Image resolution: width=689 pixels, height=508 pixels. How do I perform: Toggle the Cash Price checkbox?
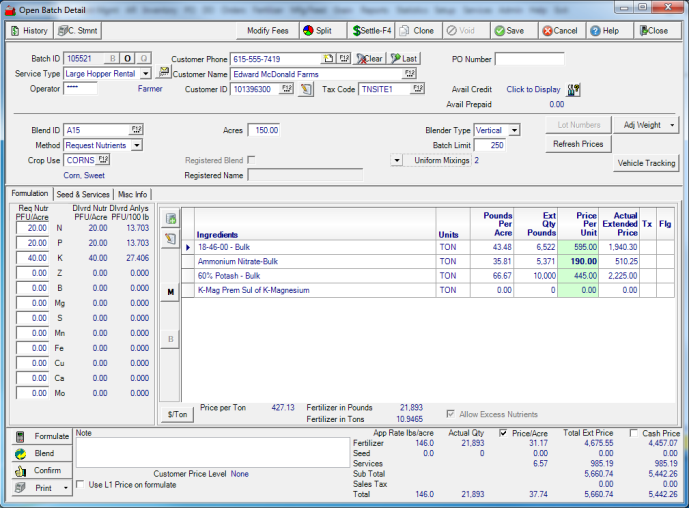coord(634,433)
